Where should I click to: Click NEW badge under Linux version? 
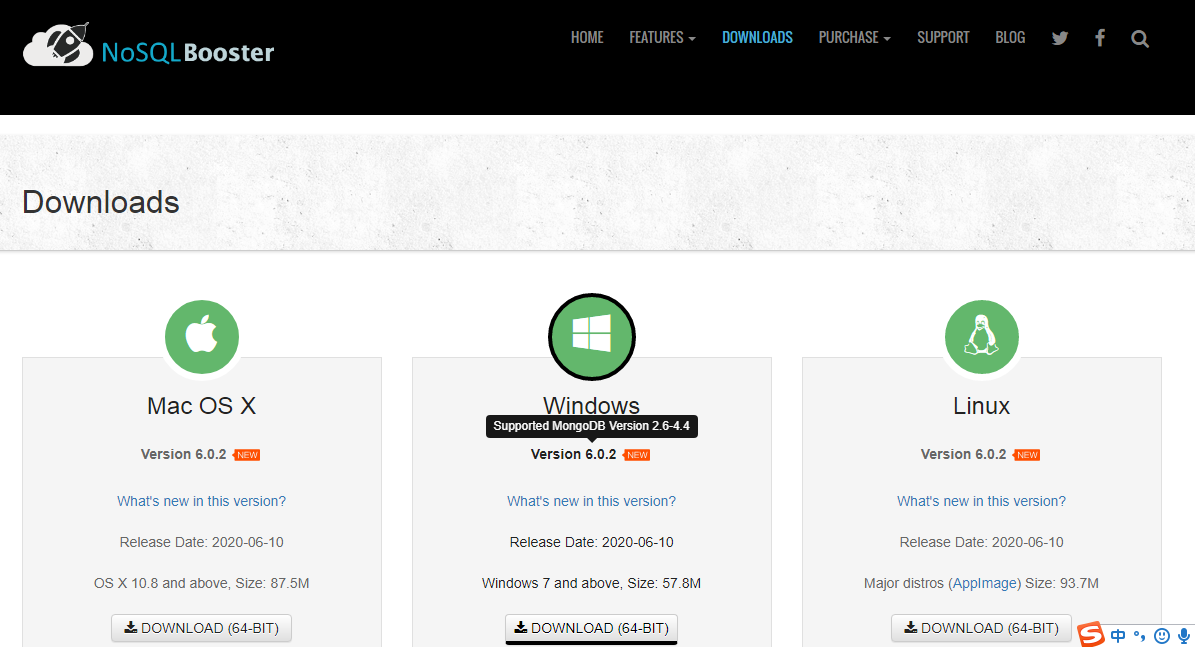pos(1027,455)
